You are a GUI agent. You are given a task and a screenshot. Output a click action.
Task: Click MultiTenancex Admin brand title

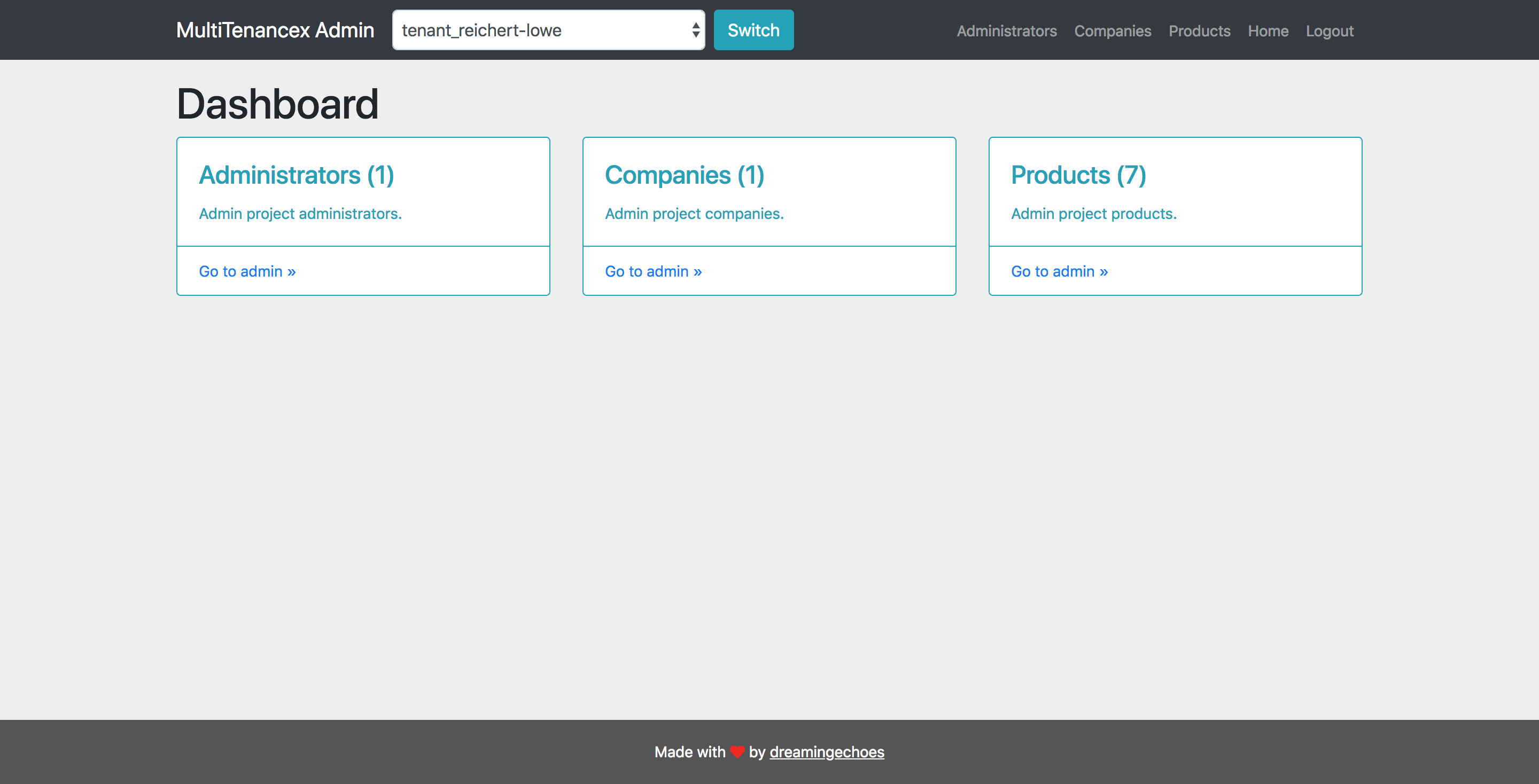click(275, 30)
